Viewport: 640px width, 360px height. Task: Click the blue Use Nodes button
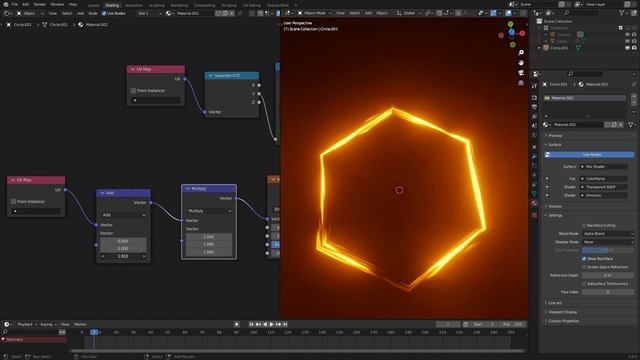pos(589,155)
